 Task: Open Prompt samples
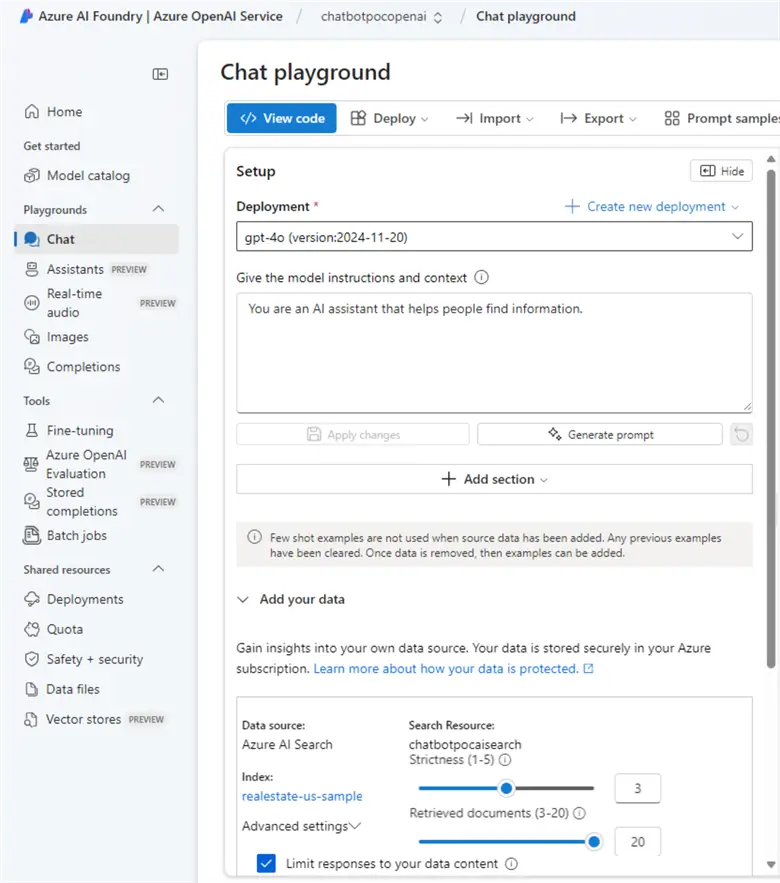click(721, 118)
